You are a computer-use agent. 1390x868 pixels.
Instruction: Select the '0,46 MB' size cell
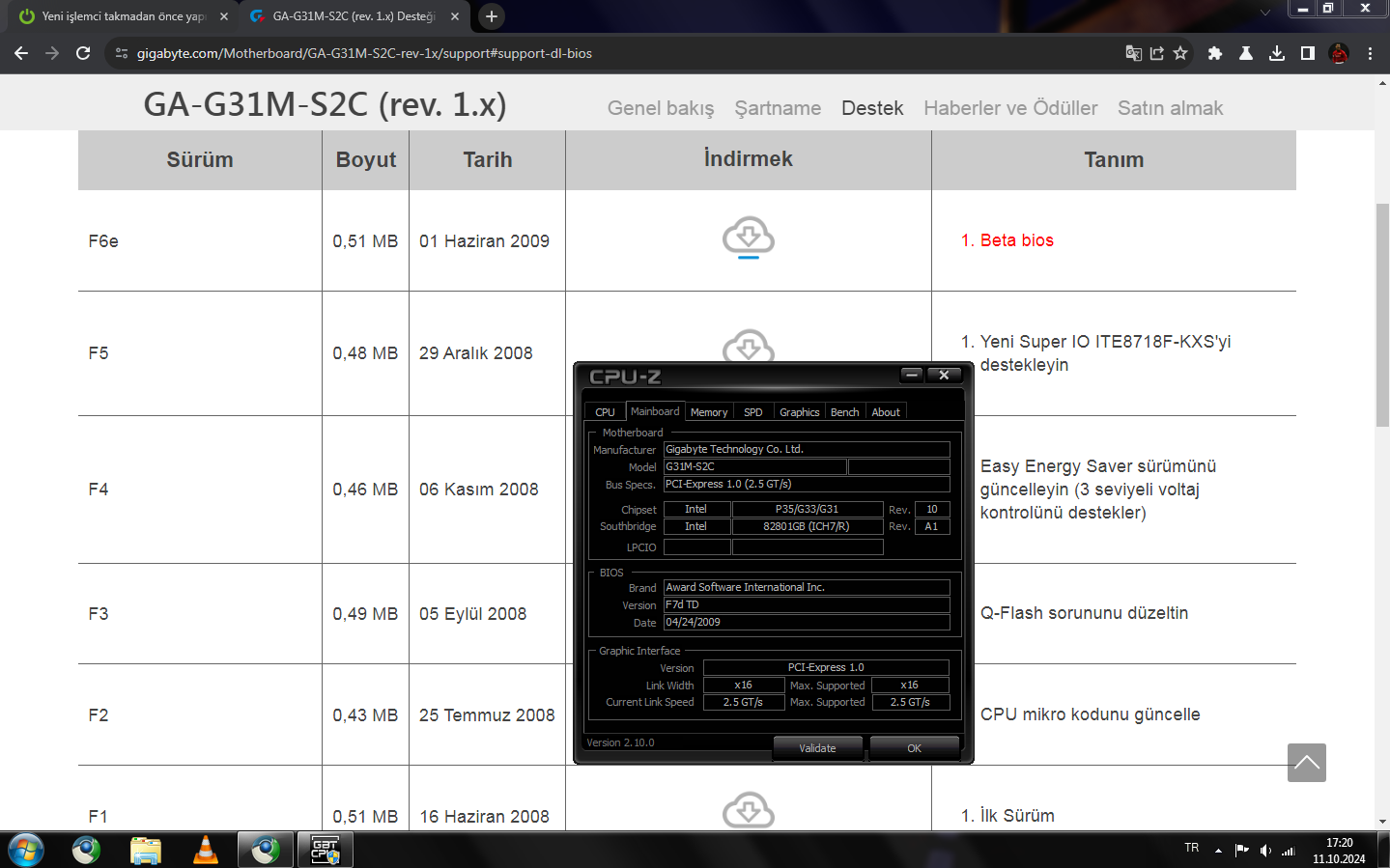(x=365, y=490)
